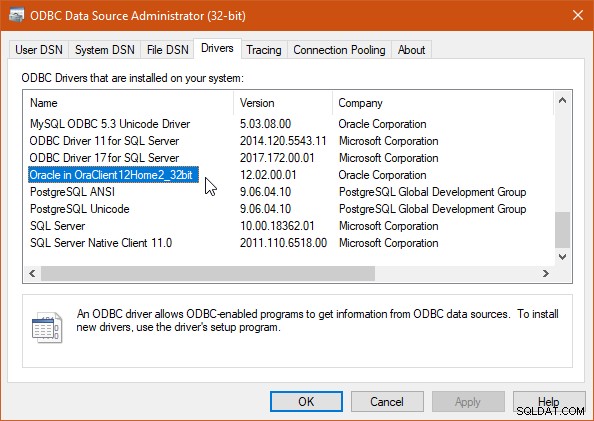
Task: Click the horizontal scrollbar thumb
Action: click(208, 273)
